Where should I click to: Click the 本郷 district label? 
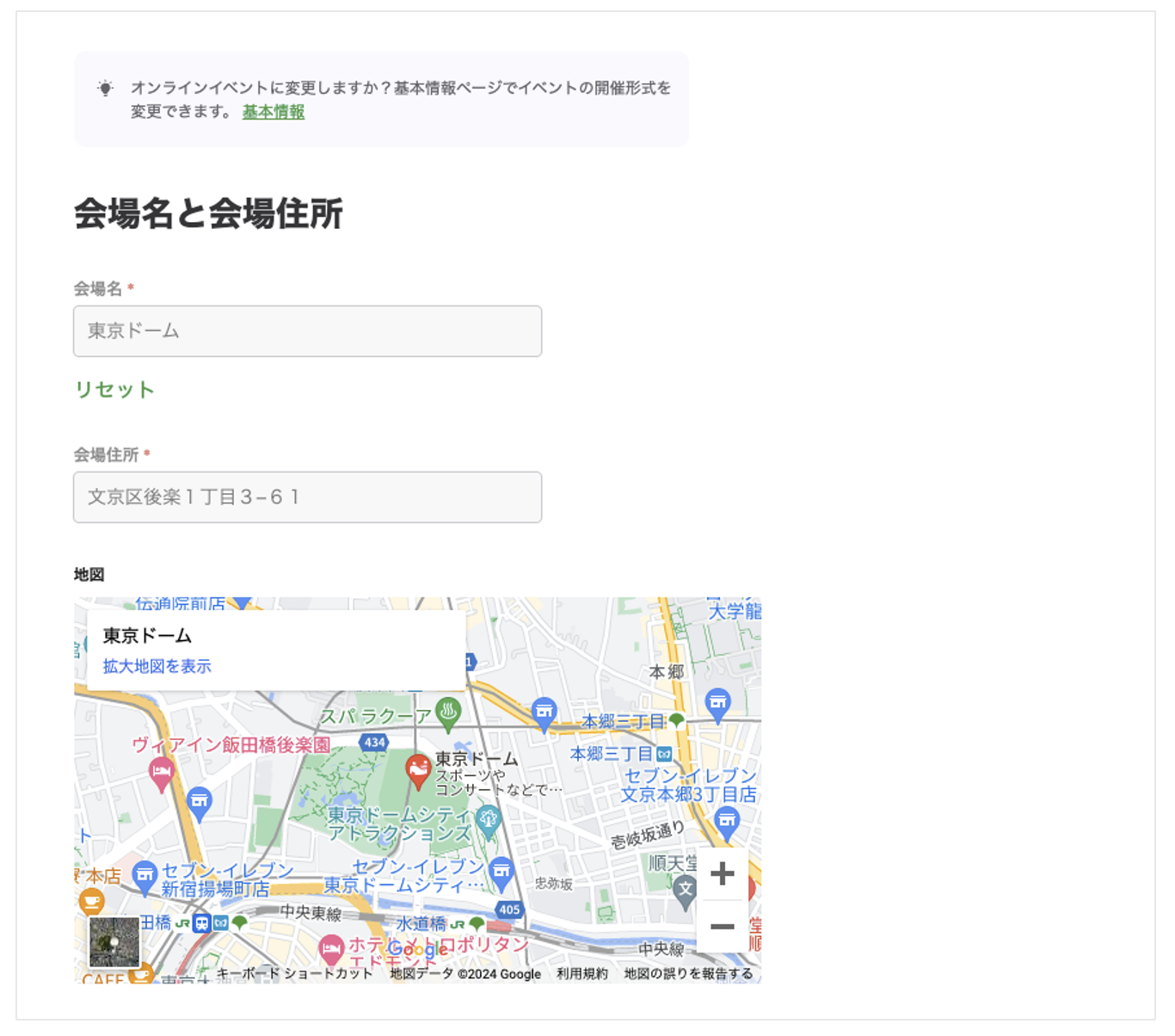pos(667,672)
